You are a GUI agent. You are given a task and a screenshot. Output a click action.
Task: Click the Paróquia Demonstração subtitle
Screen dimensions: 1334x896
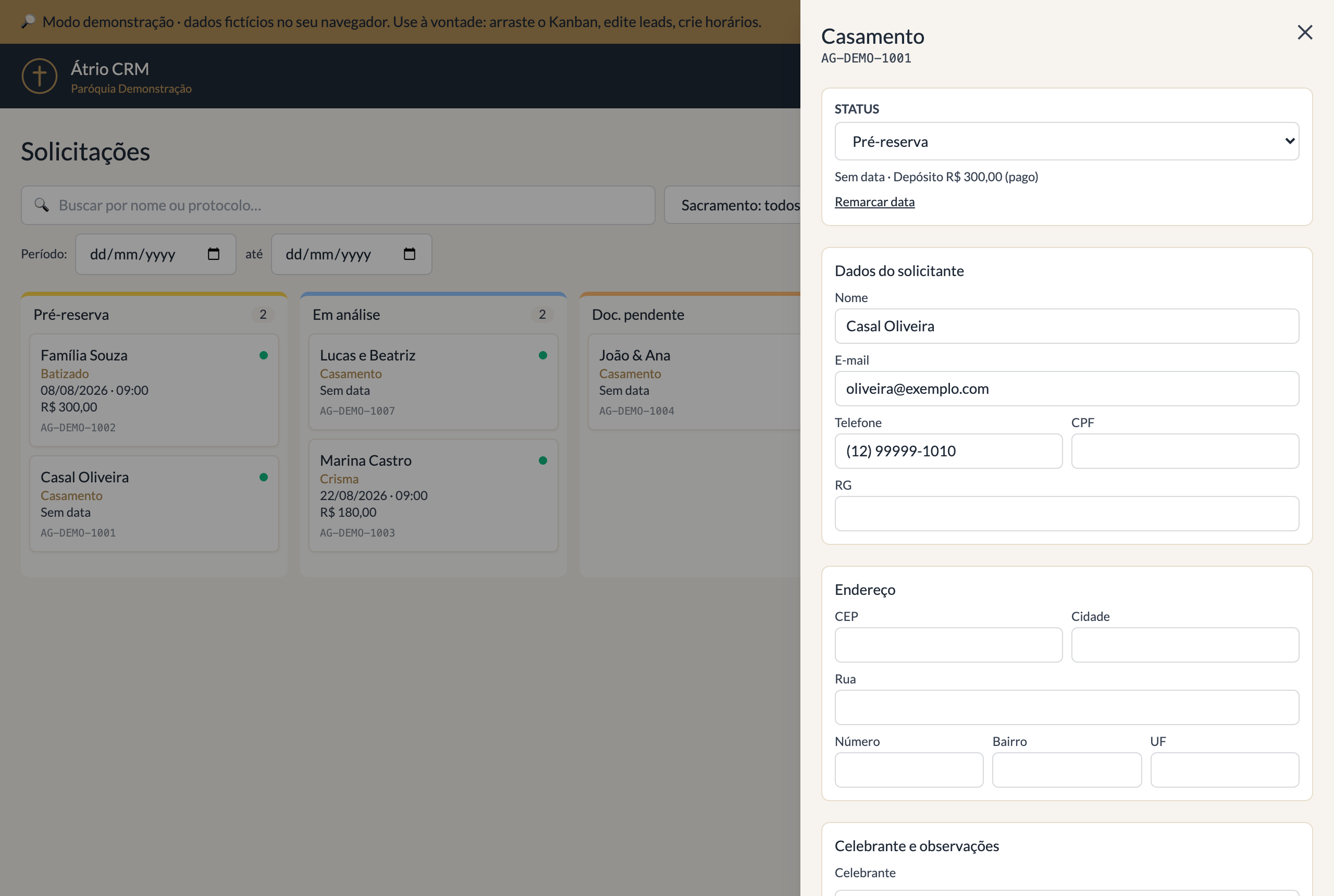pos(131,89)
